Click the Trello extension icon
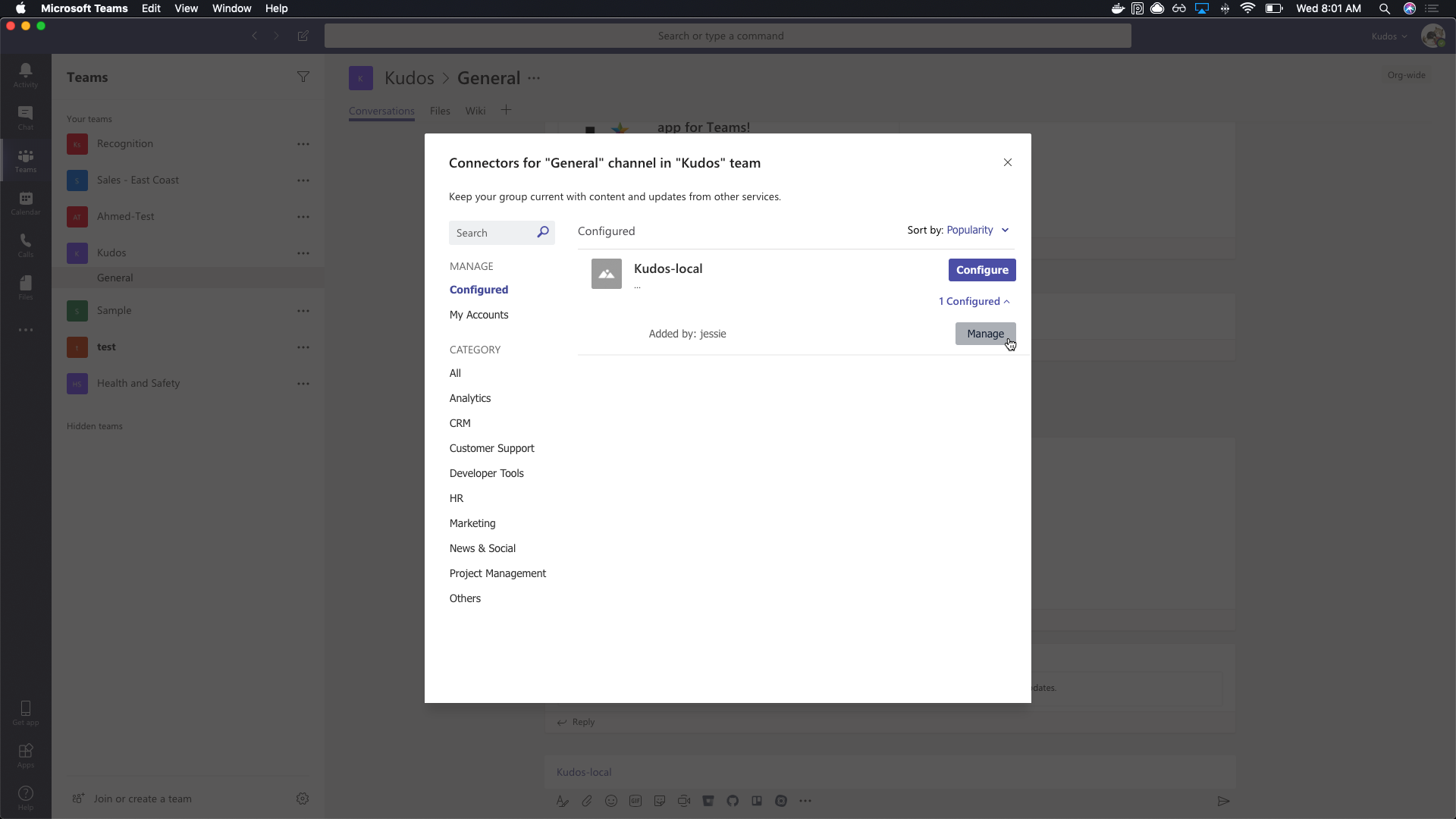This screenshot has width=1456, height=819. 757,801
